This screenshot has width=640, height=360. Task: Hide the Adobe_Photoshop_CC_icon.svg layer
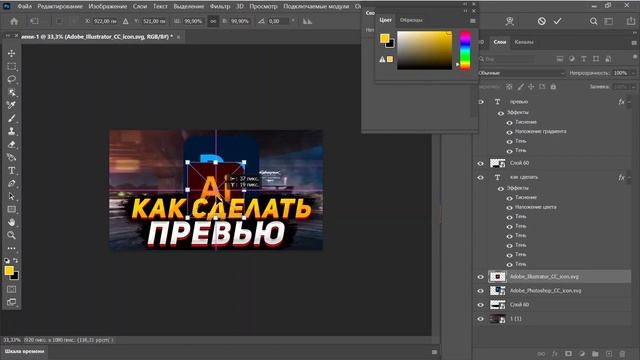point(480,291)
